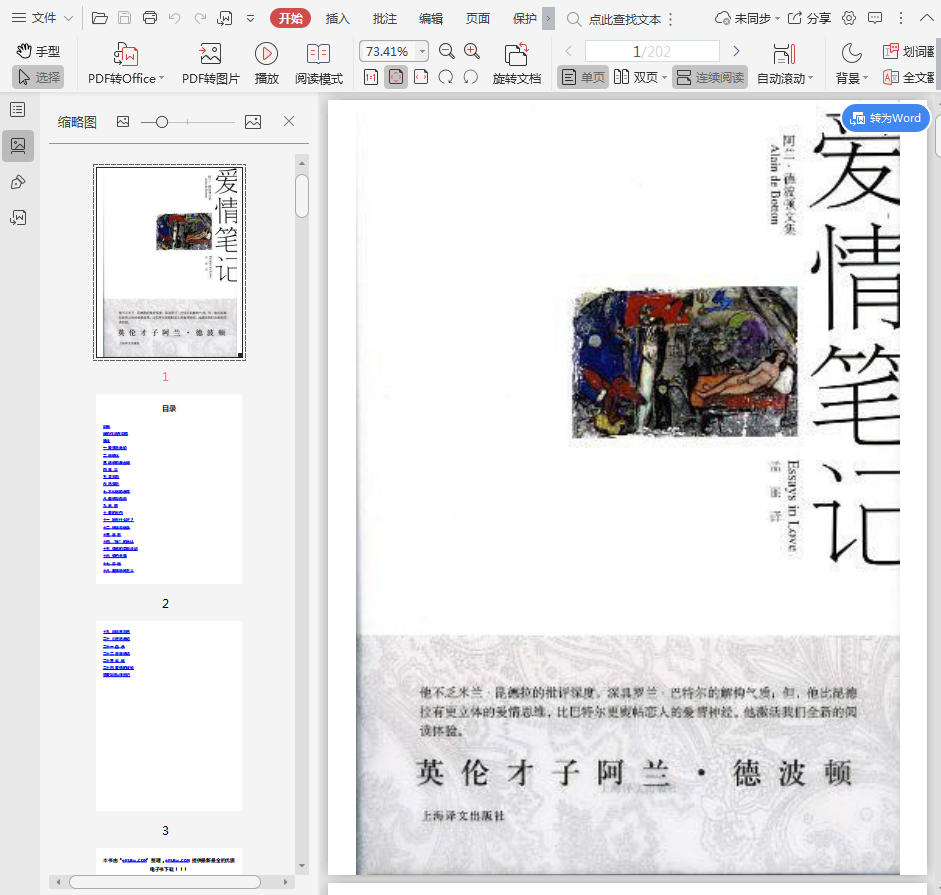Click the 转为Word button
Viewport: 941px width, 895px height.
point(886,118)
